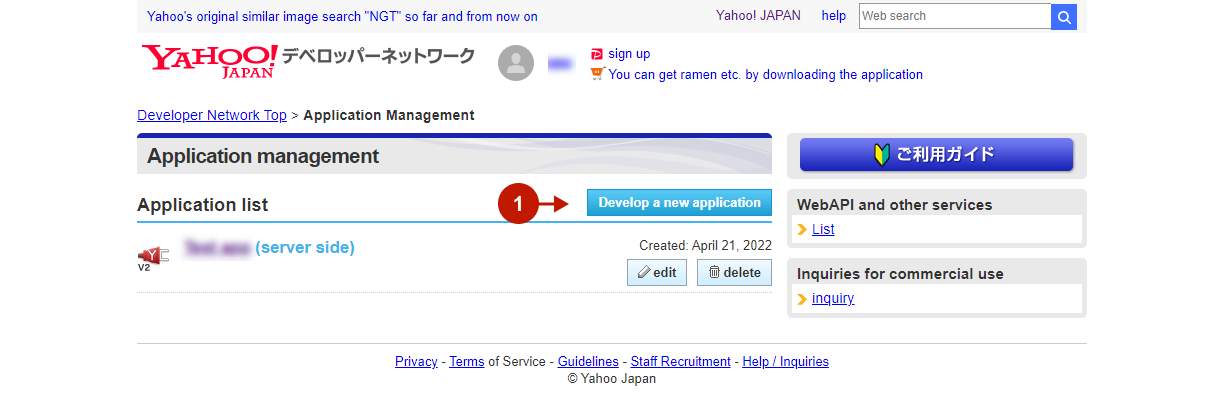Click the Application management heading
Screen dimensions: 1206x407
pyautogui.click(x=263, y=156)
